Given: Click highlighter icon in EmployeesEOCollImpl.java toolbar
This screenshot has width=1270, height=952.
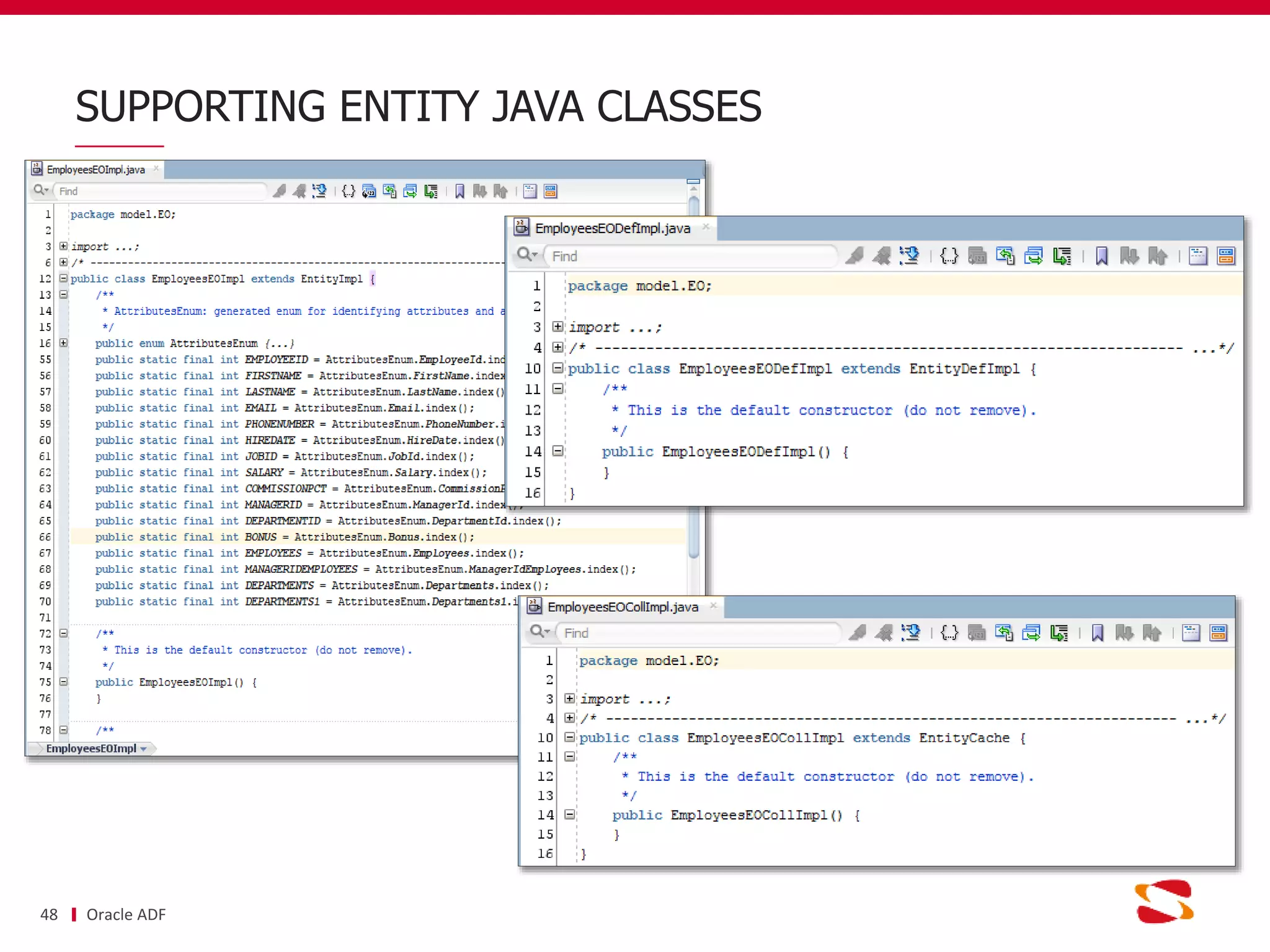Looking at the screenshot, I should 858,632.
